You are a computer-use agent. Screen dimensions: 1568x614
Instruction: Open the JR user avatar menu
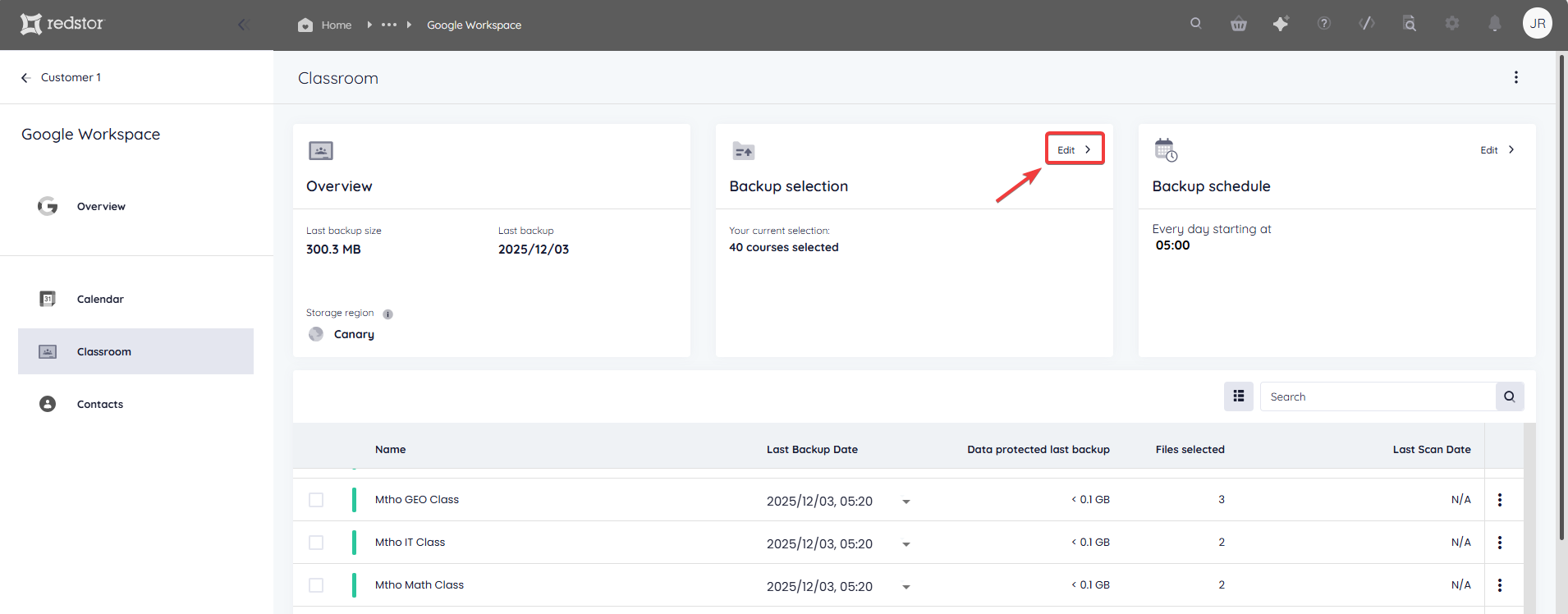coord(1538,23)
